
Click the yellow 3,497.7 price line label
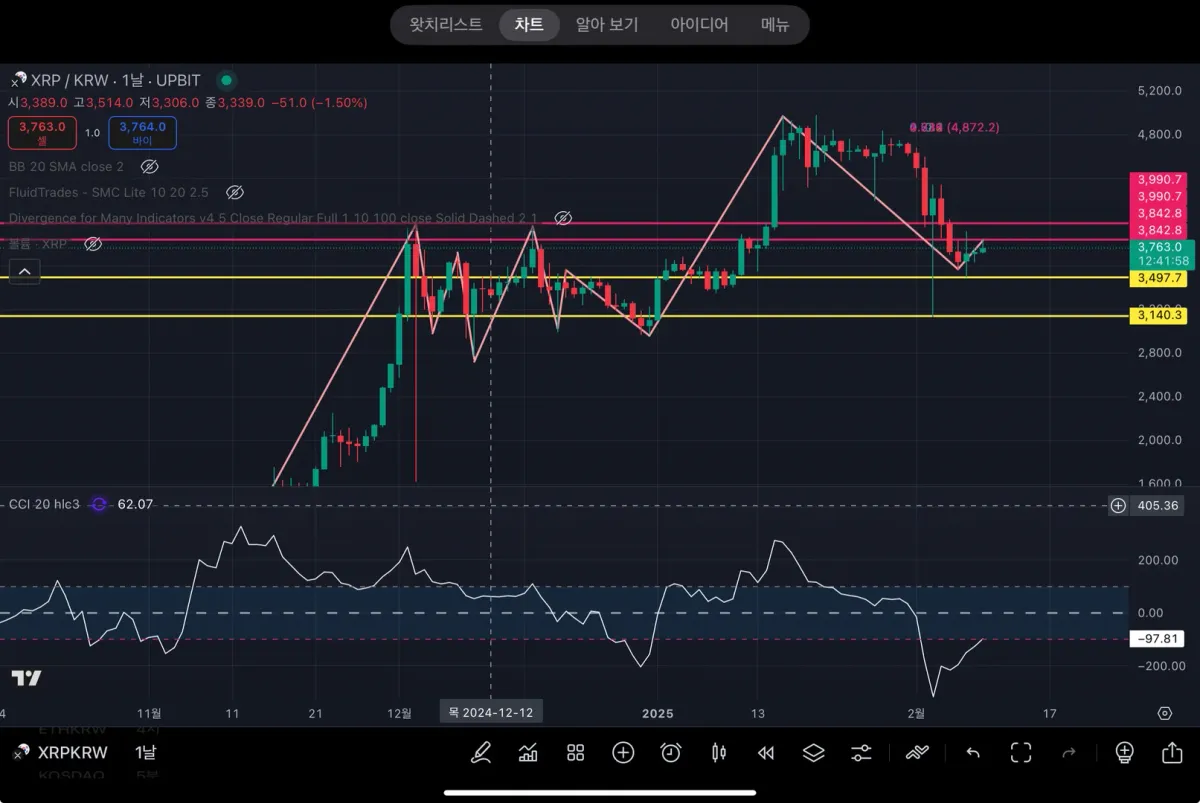(1158, 278)
